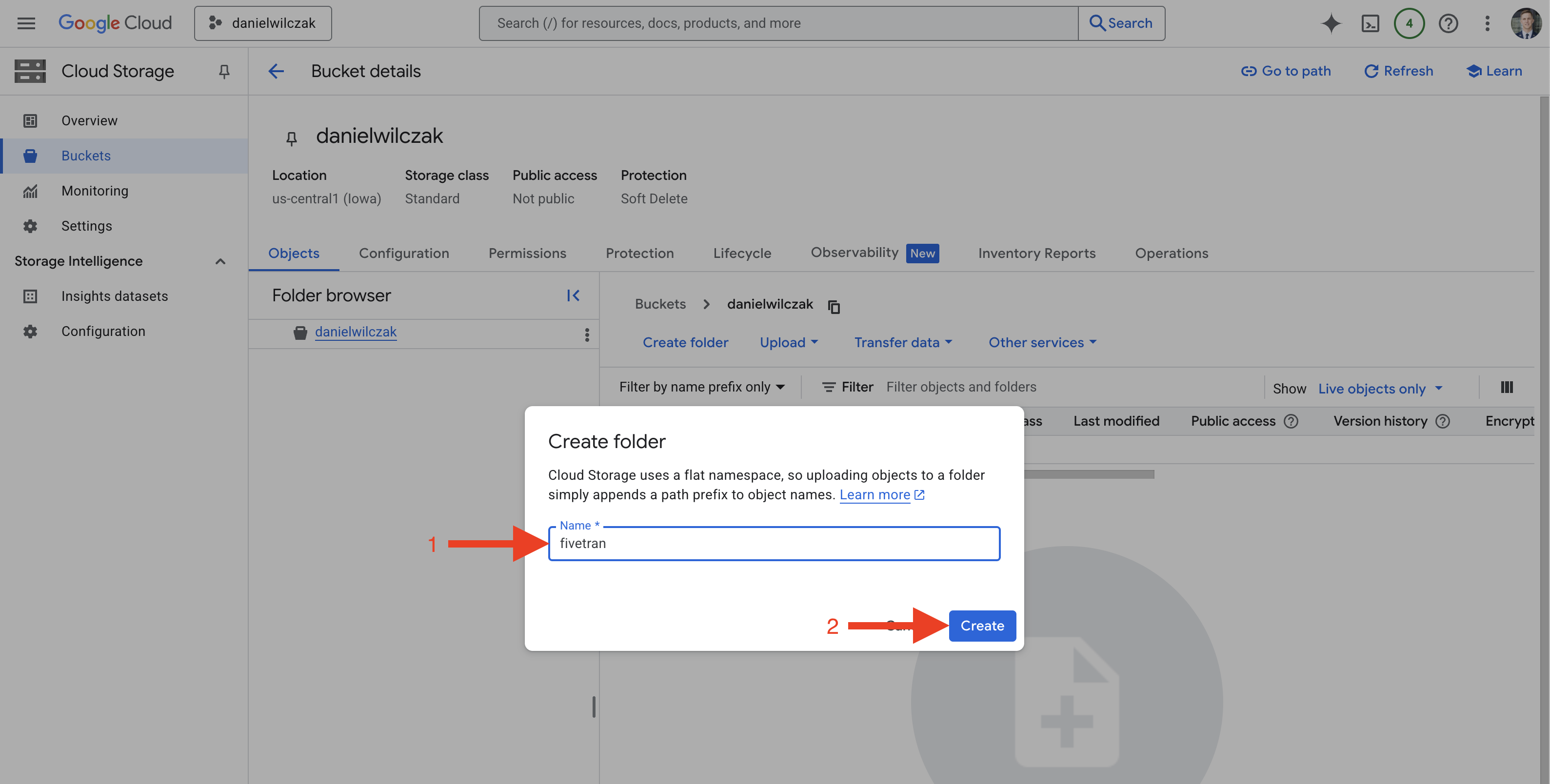Click Go to path

(x=1286, y=71)
